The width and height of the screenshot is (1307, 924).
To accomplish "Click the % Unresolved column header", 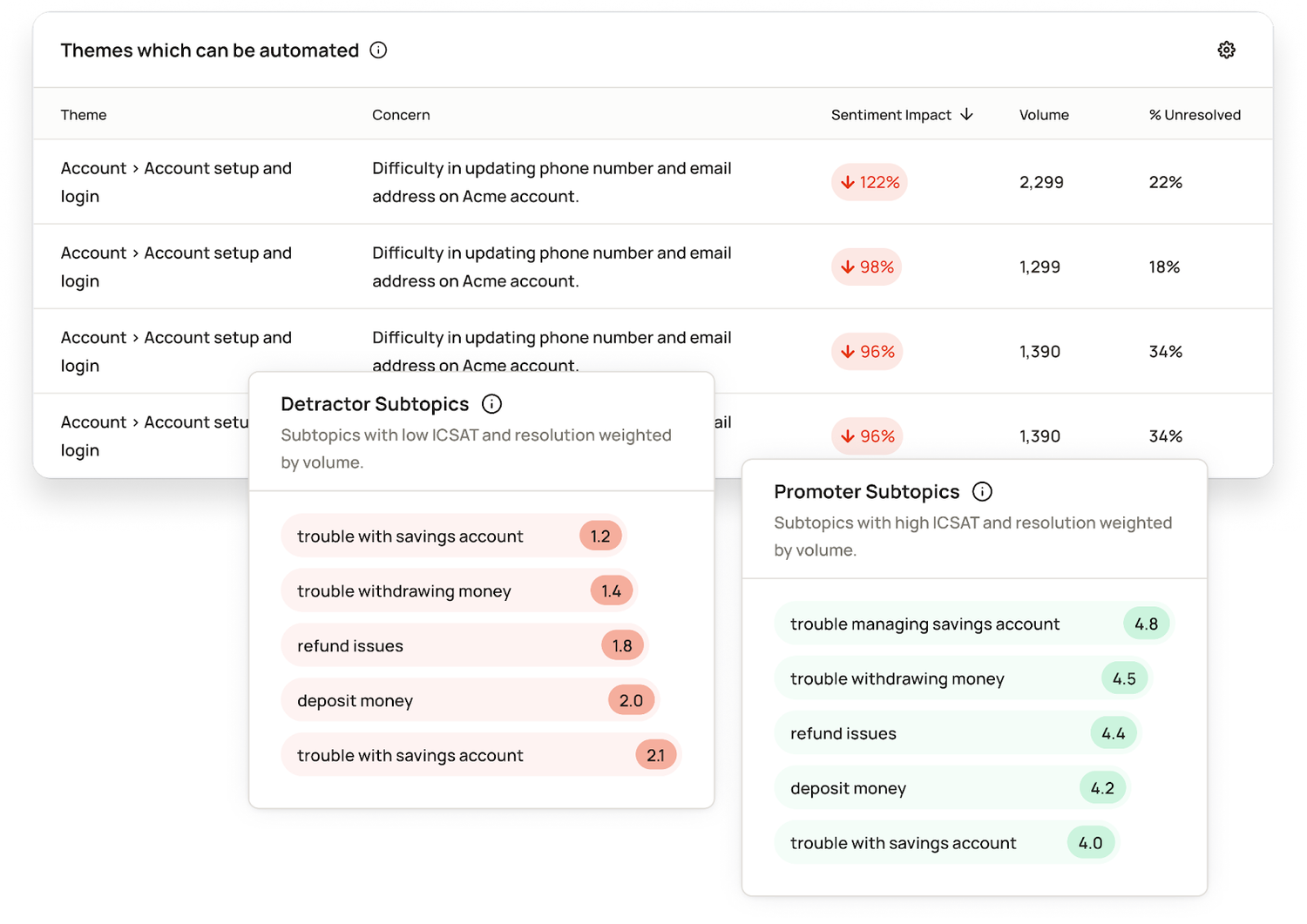I will pyautogui.click(x=1194, y=115).
